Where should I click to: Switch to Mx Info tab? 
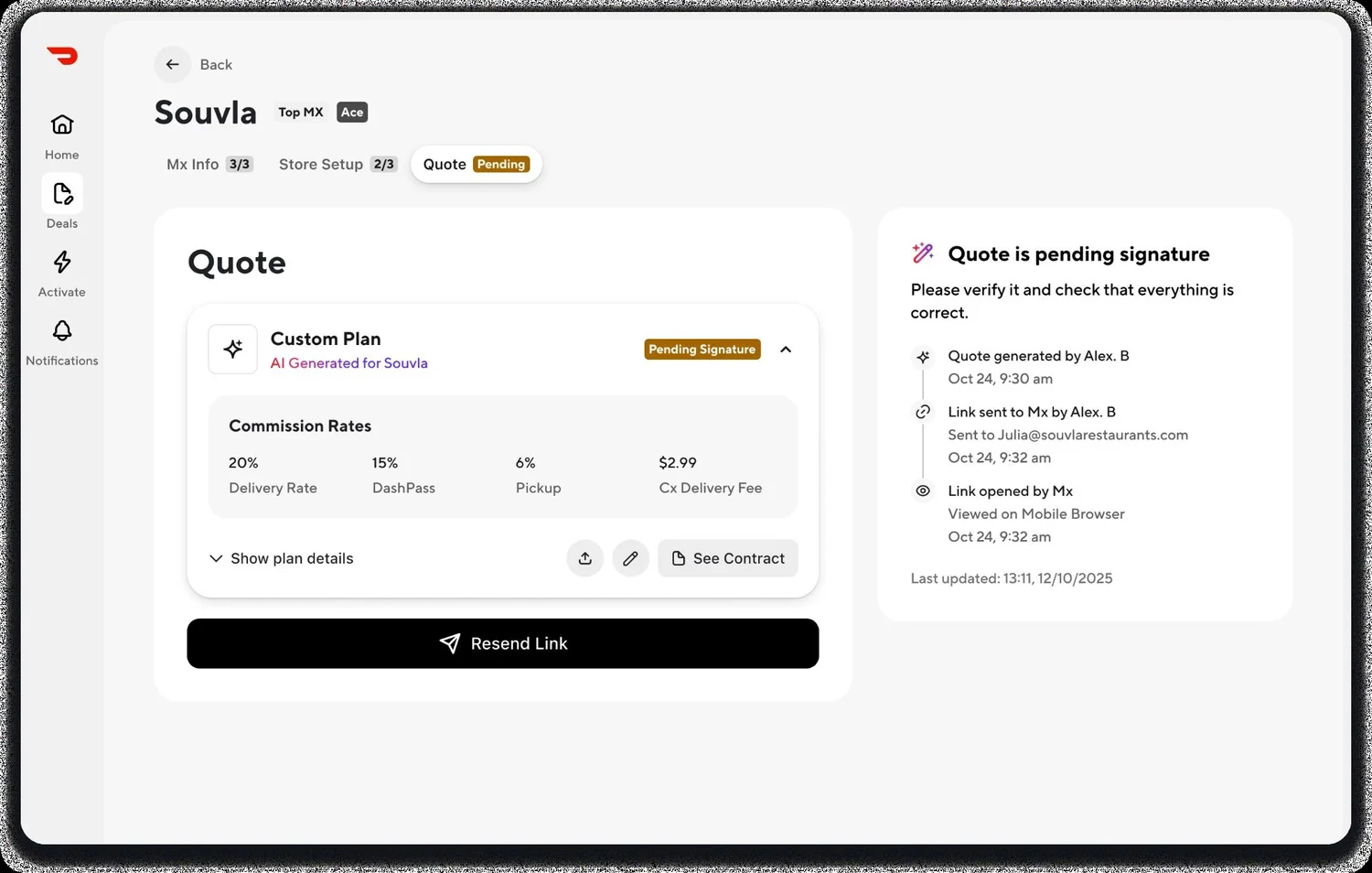point(209,165)
